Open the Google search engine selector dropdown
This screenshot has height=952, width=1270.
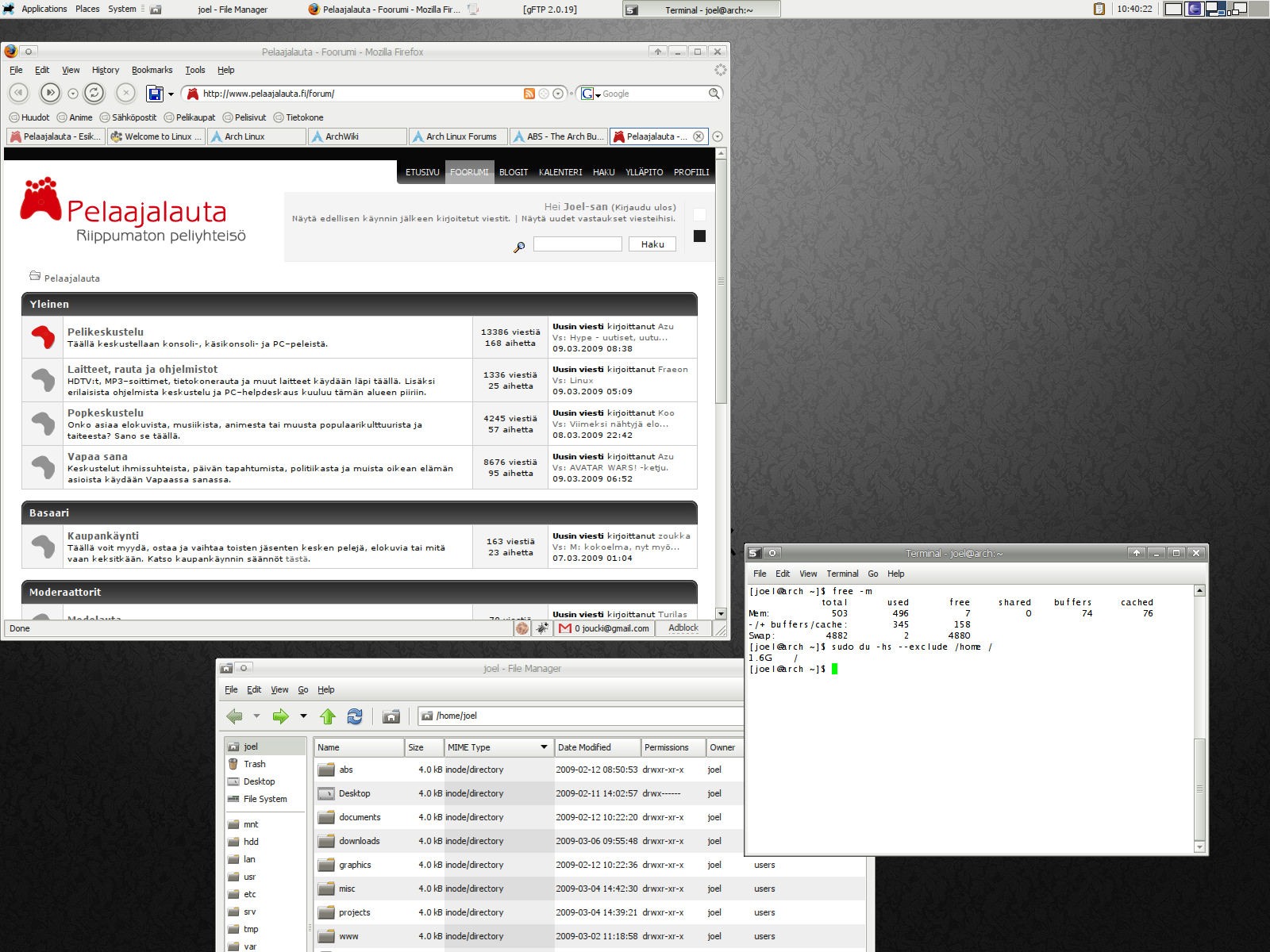(x=591, y=94)
